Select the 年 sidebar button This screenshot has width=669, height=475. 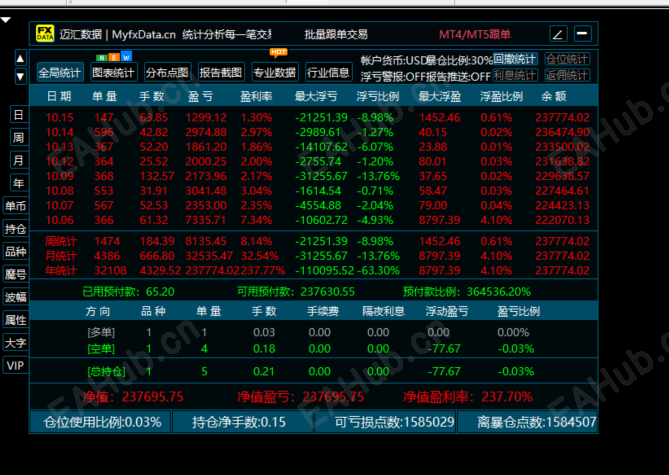[x=19, y=183]
